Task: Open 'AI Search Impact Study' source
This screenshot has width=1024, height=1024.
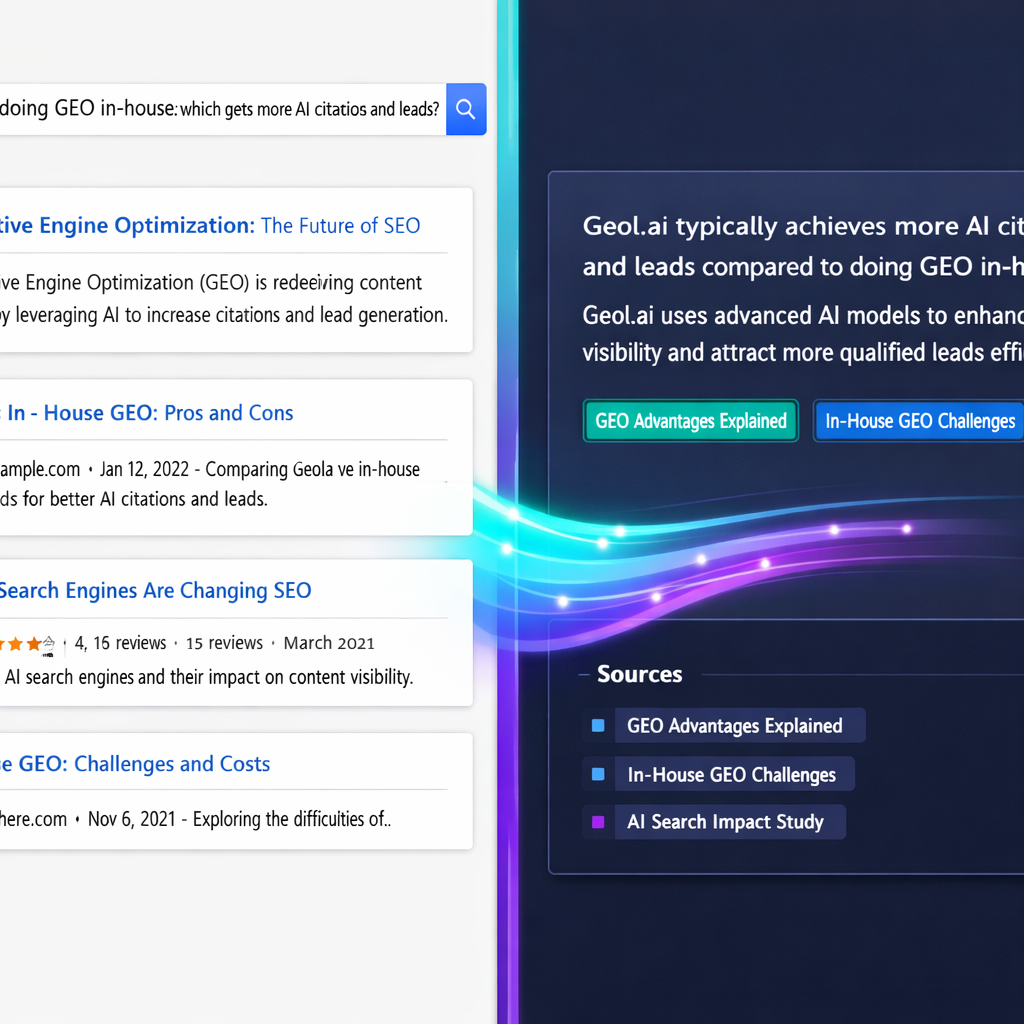Action: [x=725, y=822]
